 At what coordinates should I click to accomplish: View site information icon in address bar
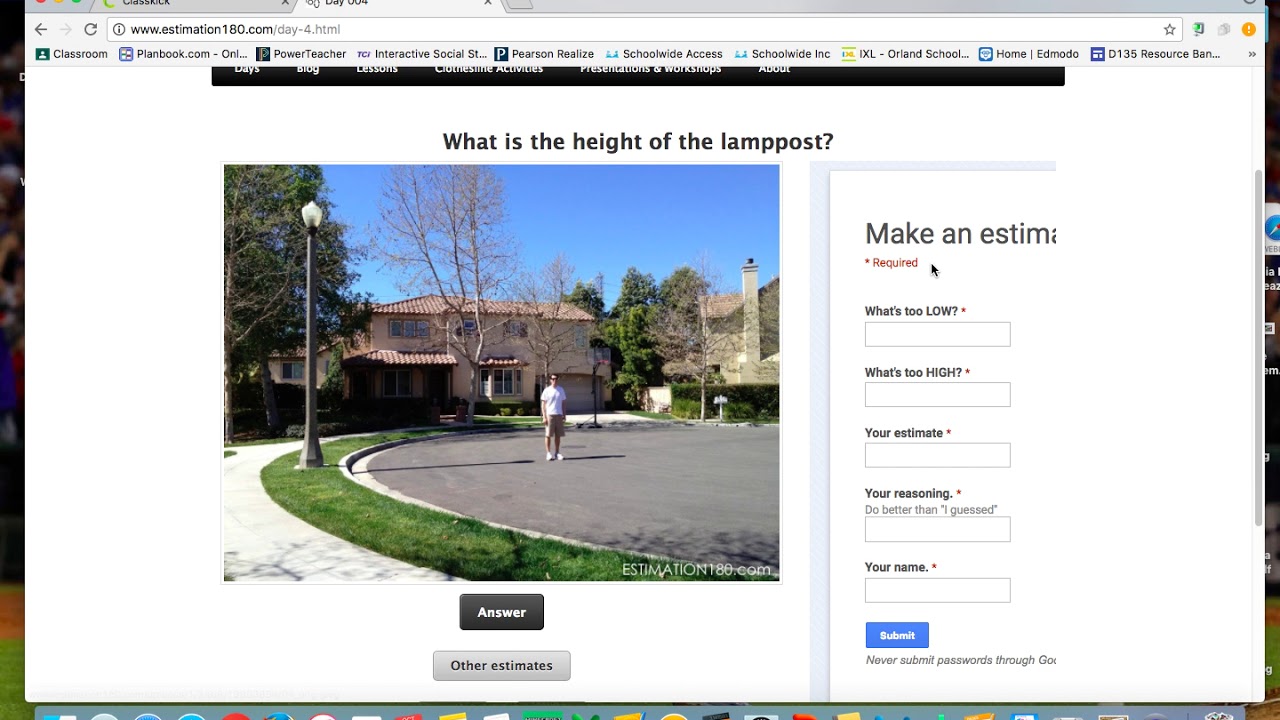119,29
